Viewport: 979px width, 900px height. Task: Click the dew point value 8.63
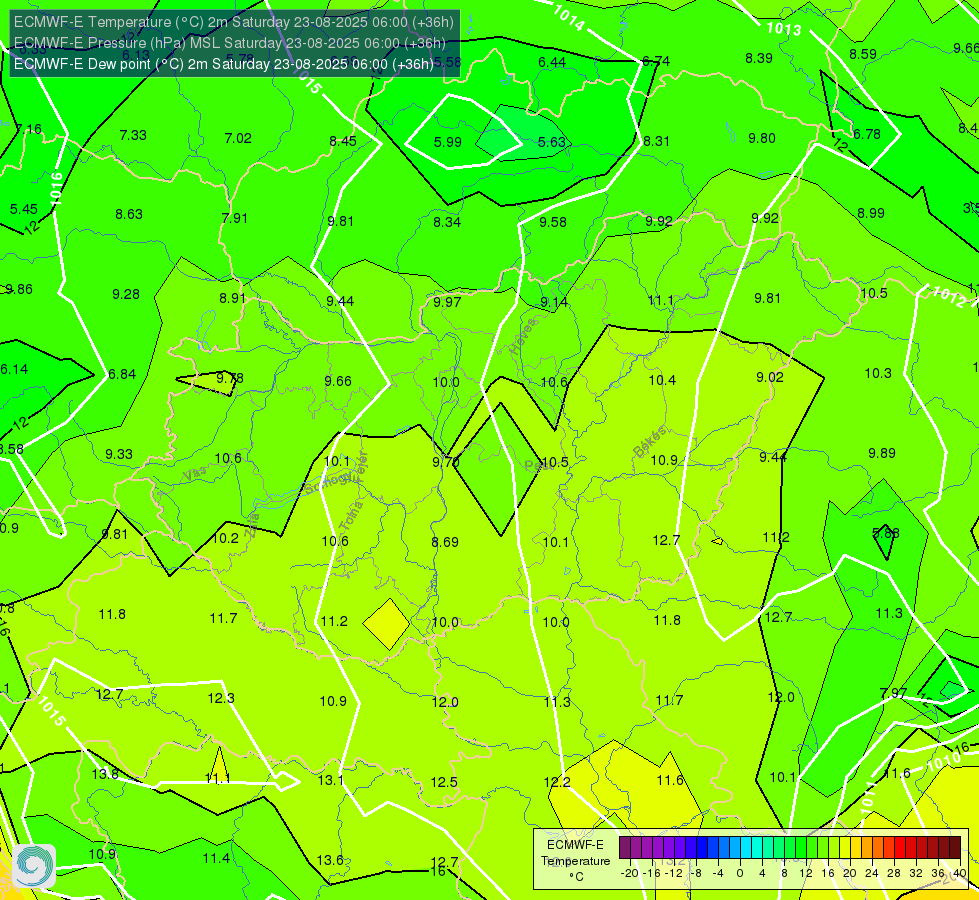point(129,214)
